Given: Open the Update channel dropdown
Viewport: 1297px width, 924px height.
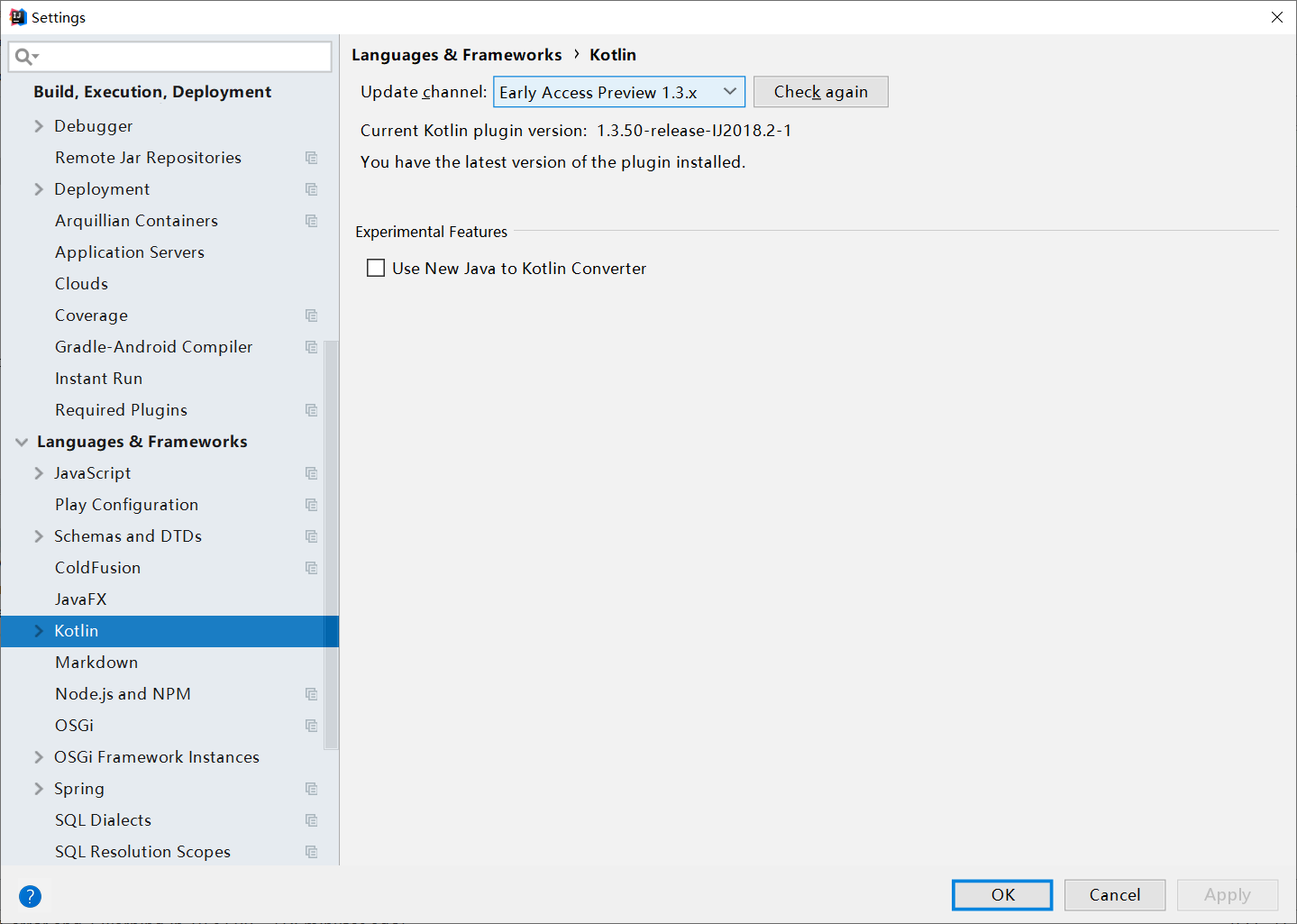Looking at the screenshot, I should coord(618,92).
